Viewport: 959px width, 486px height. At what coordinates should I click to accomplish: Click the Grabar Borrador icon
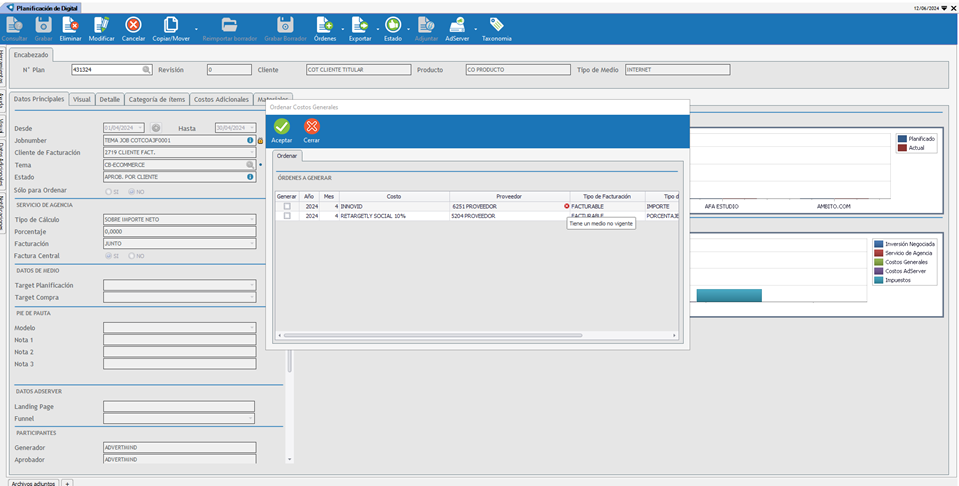click(285, 25)
